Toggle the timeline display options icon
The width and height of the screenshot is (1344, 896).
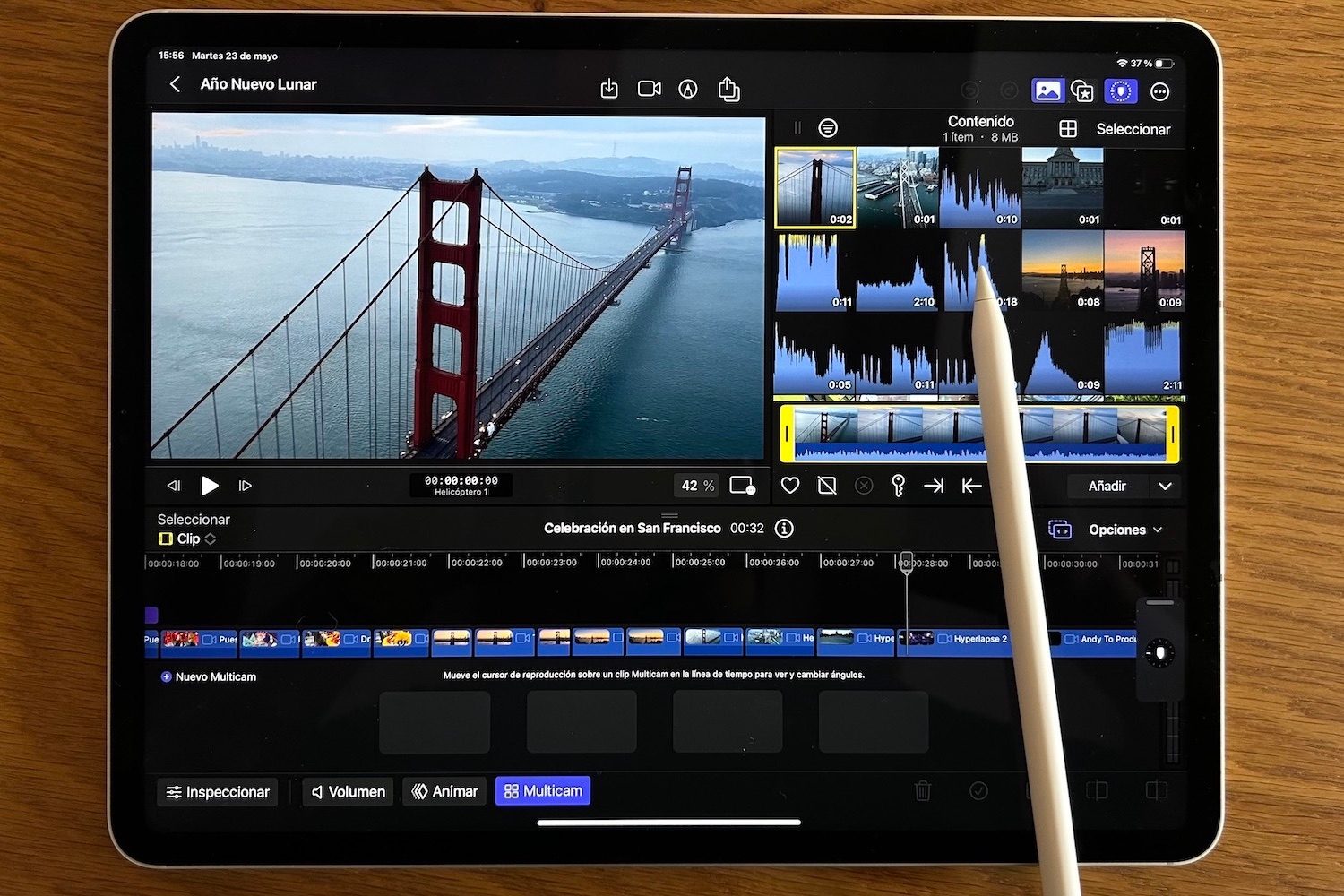coord(1060,530)
